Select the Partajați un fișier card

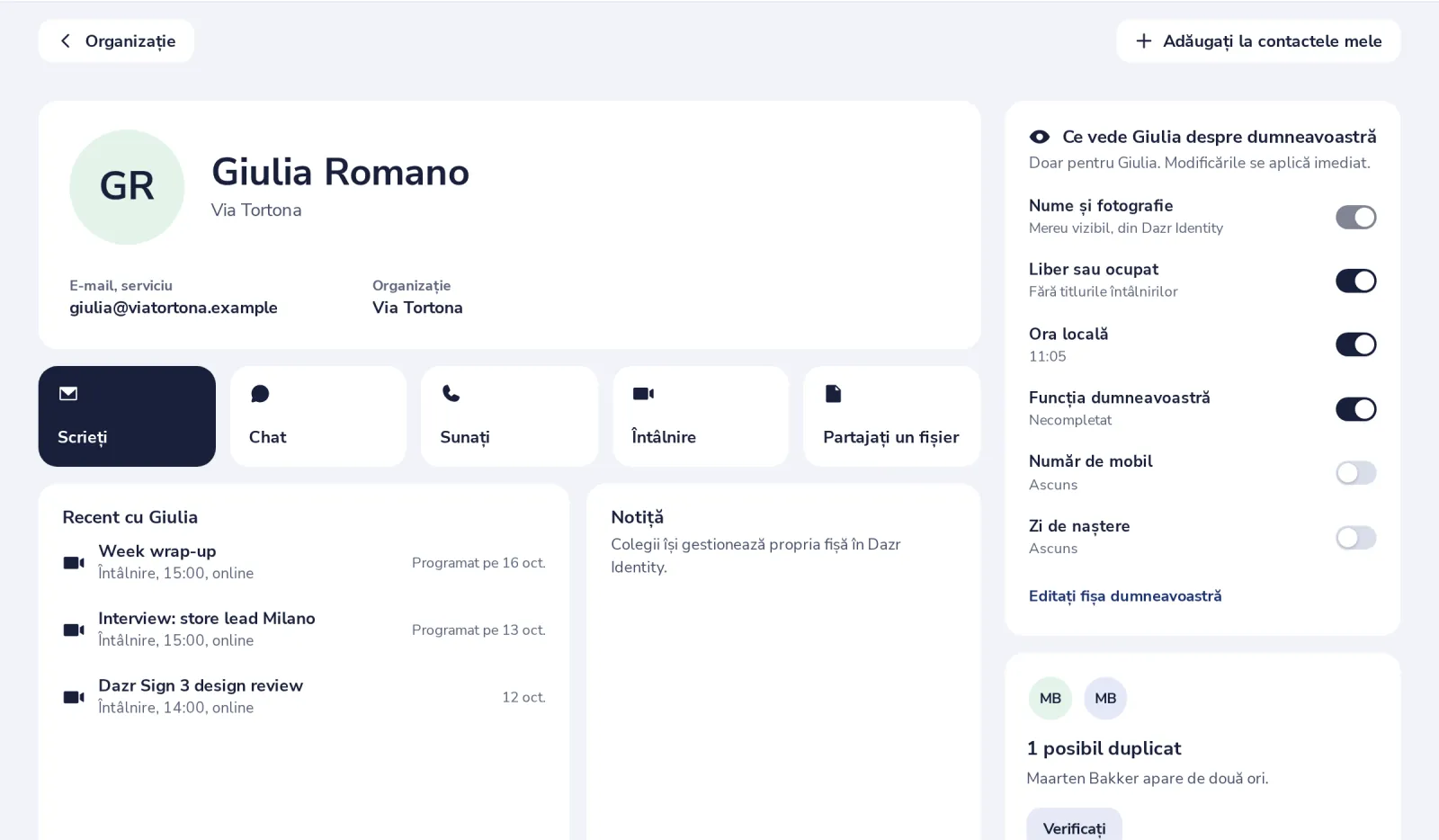[x=891, y=416]
